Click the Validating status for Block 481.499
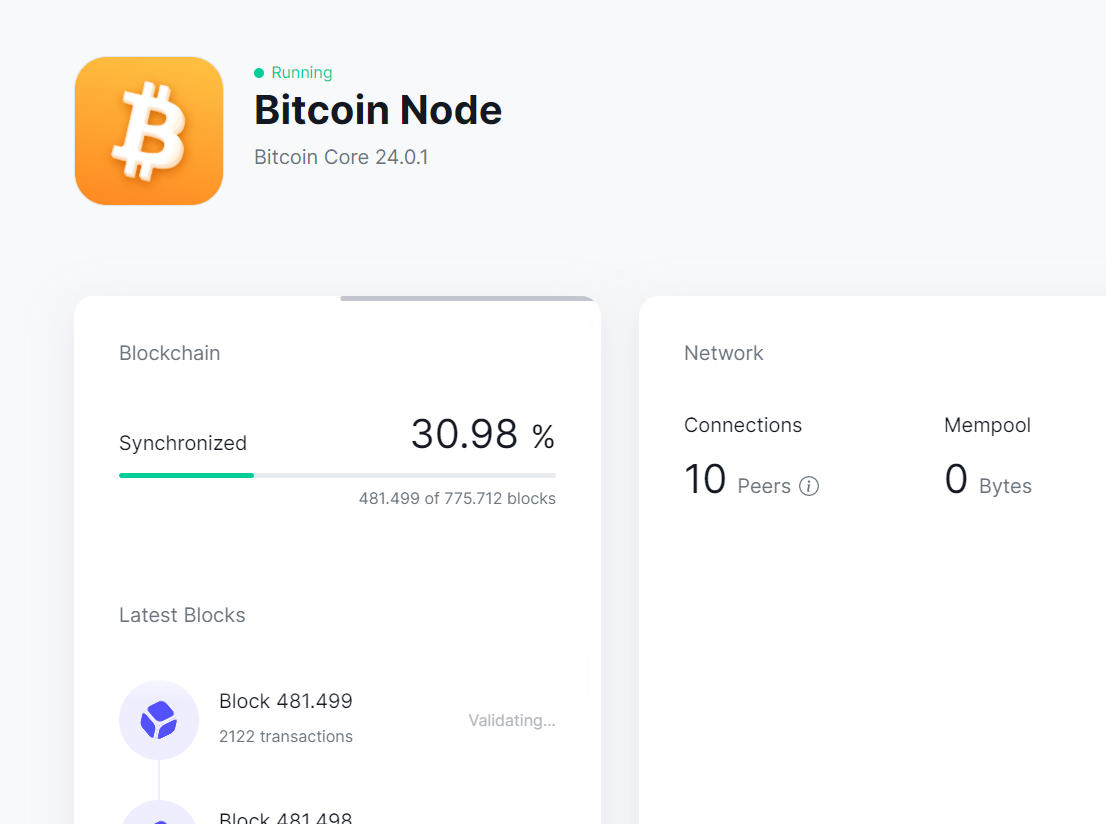The width and height of the screenshot is (1106, 824). click(511, 720)
